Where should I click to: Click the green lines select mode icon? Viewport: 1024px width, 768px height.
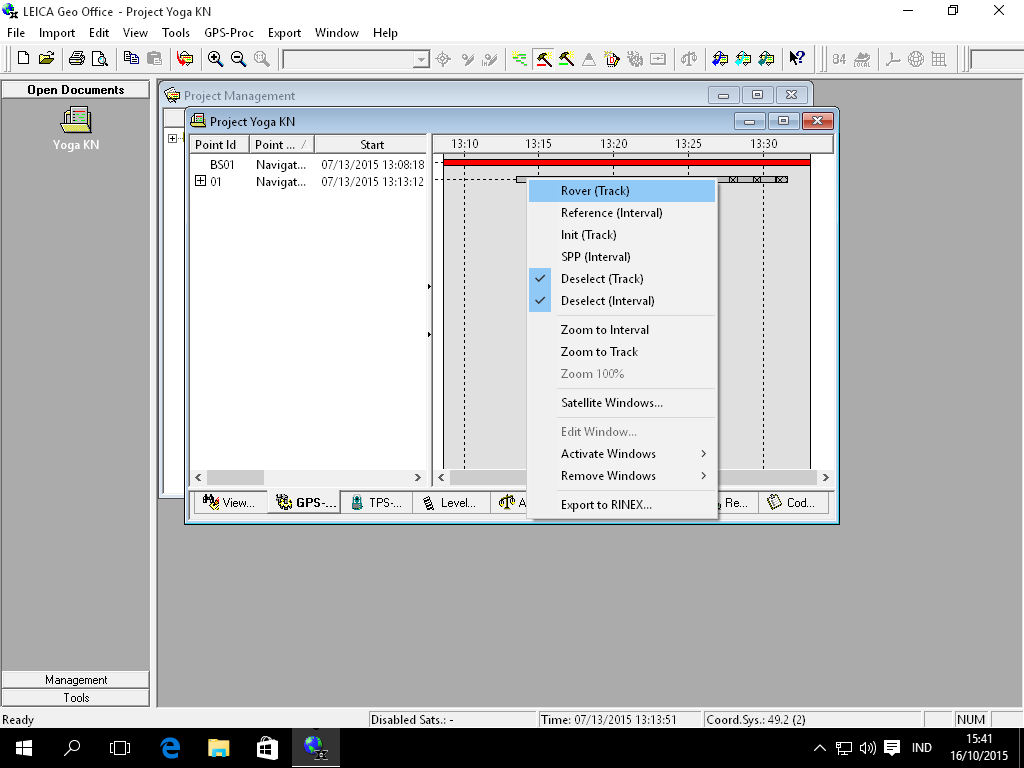click(520, 59)
